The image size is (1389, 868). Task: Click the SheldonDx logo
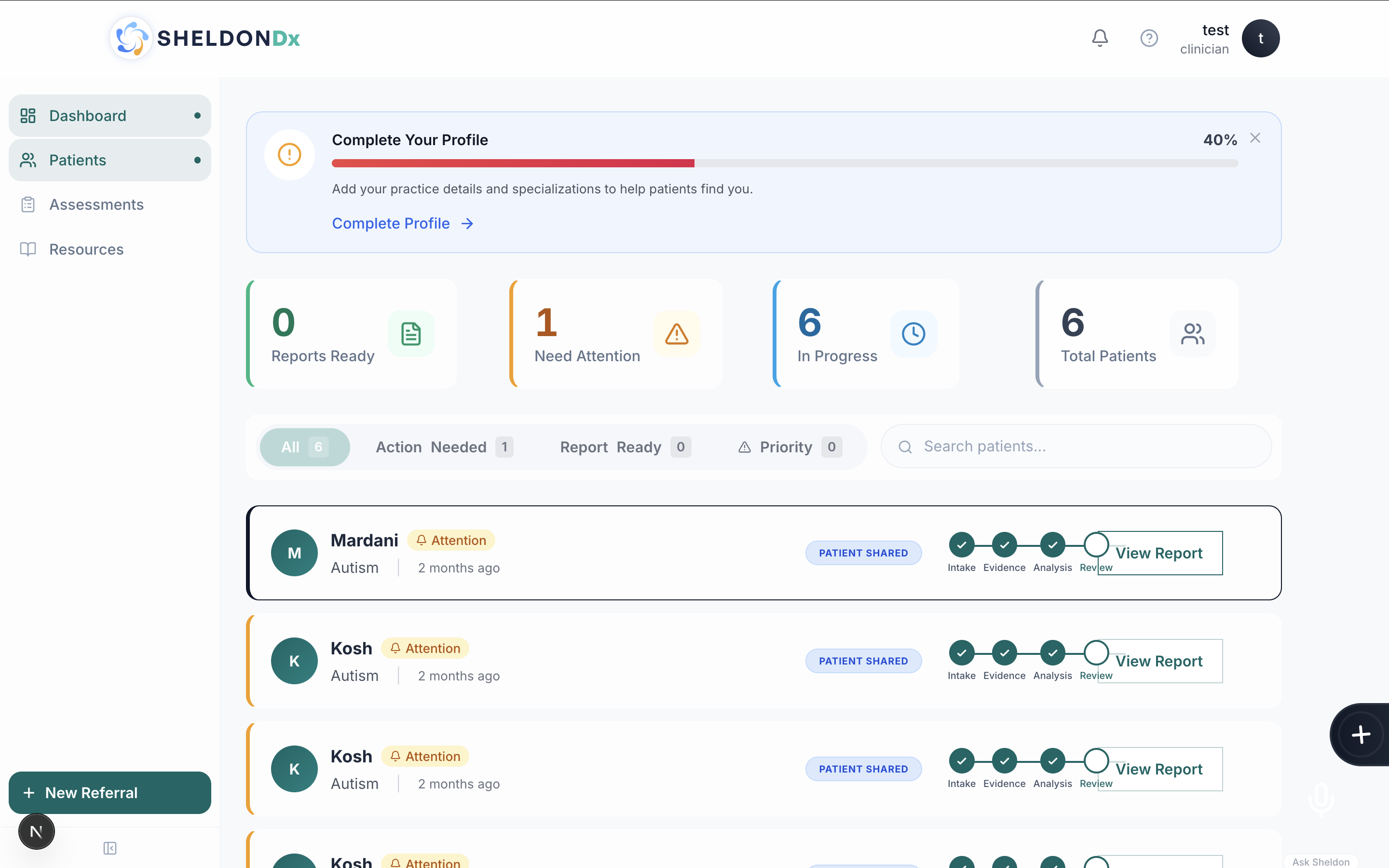pyautogui.click(x=205, y=38)
